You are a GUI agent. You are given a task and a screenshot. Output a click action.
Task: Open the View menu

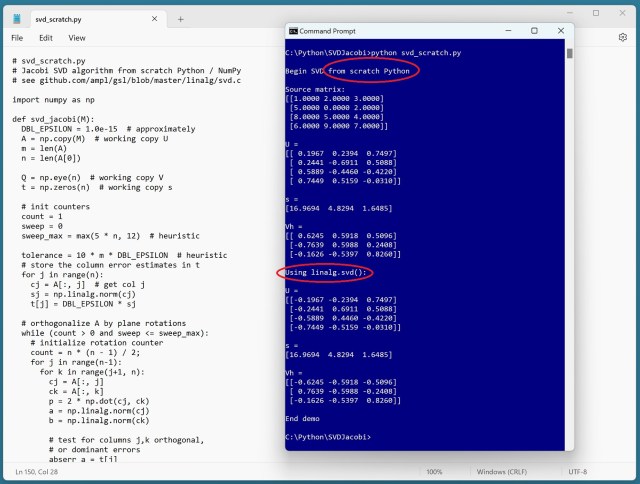77,38
